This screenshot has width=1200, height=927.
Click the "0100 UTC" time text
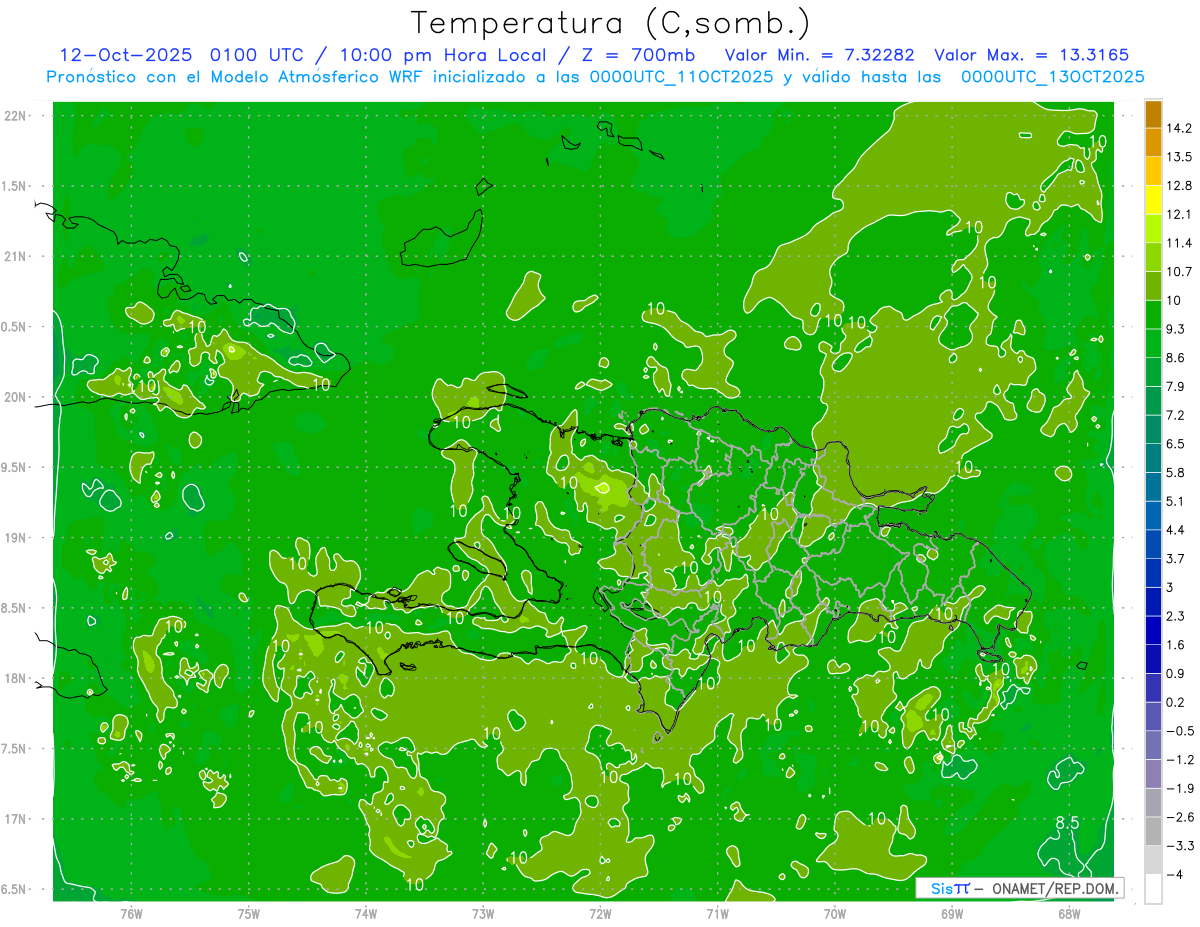pos(258,55)
